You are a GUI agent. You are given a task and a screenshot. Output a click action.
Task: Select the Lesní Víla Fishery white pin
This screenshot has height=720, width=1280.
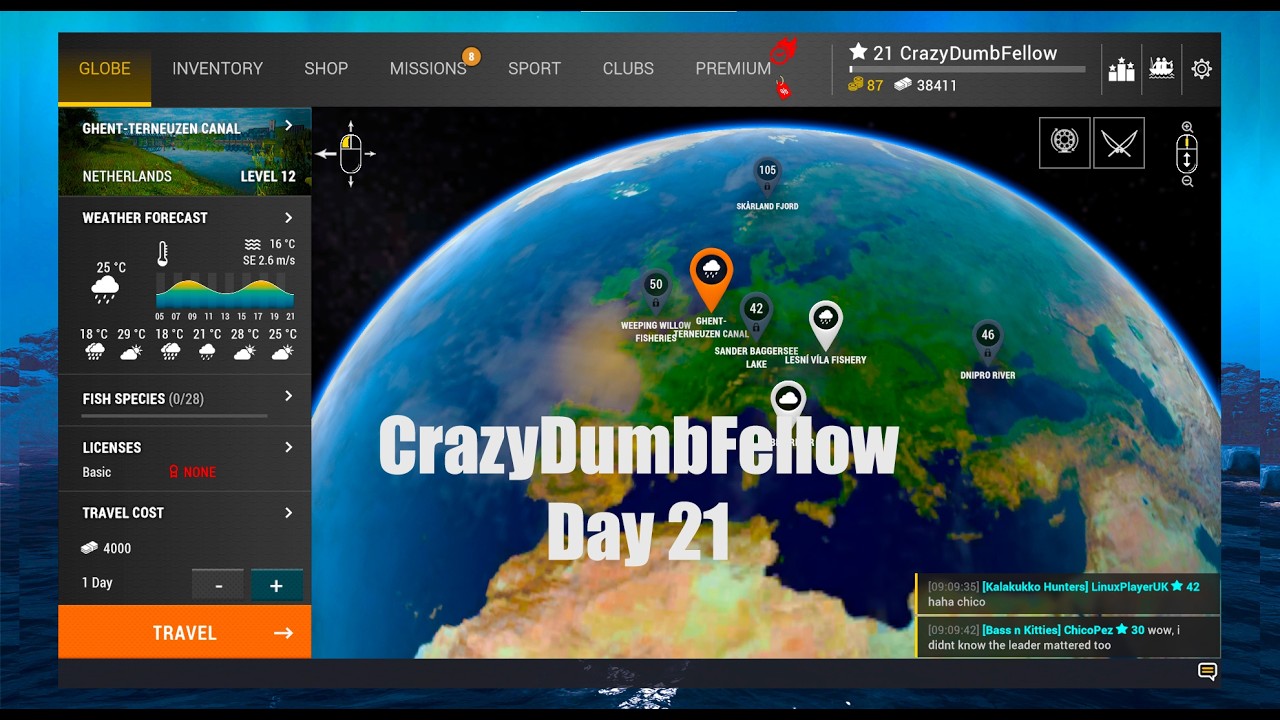(x=825, y=325)
